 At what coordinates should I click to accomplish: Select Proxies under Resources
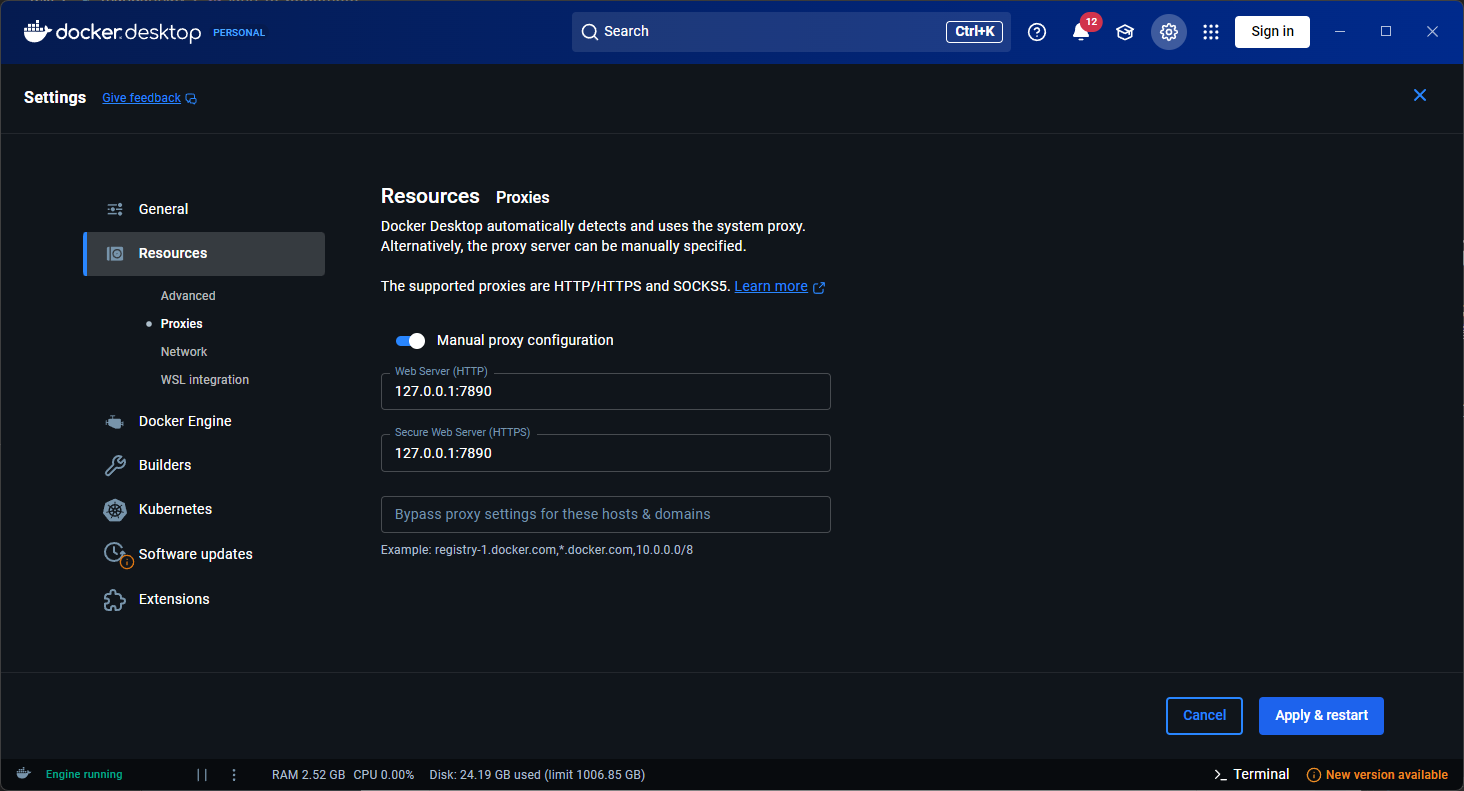181,324
